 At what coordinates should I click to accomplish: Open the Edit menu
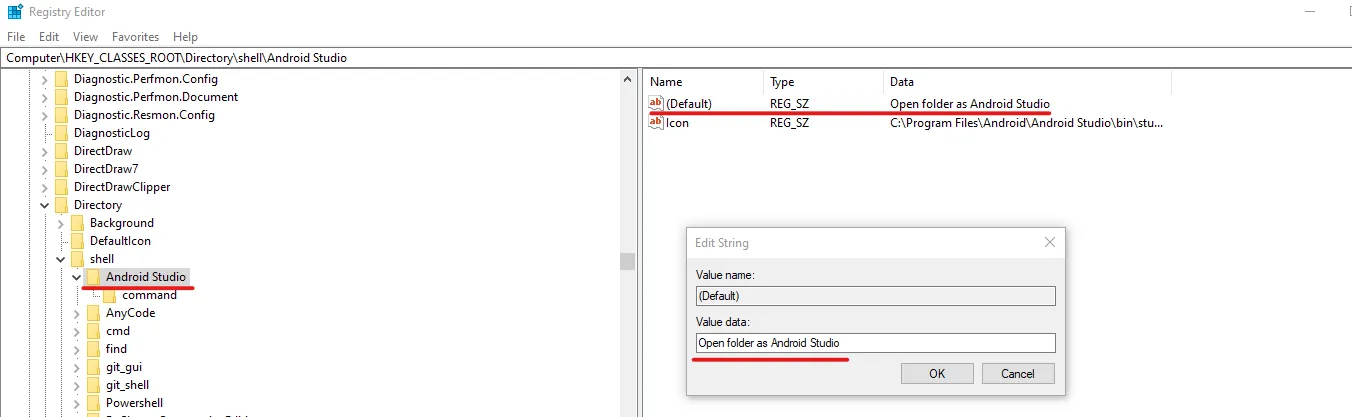click(49, 36)
